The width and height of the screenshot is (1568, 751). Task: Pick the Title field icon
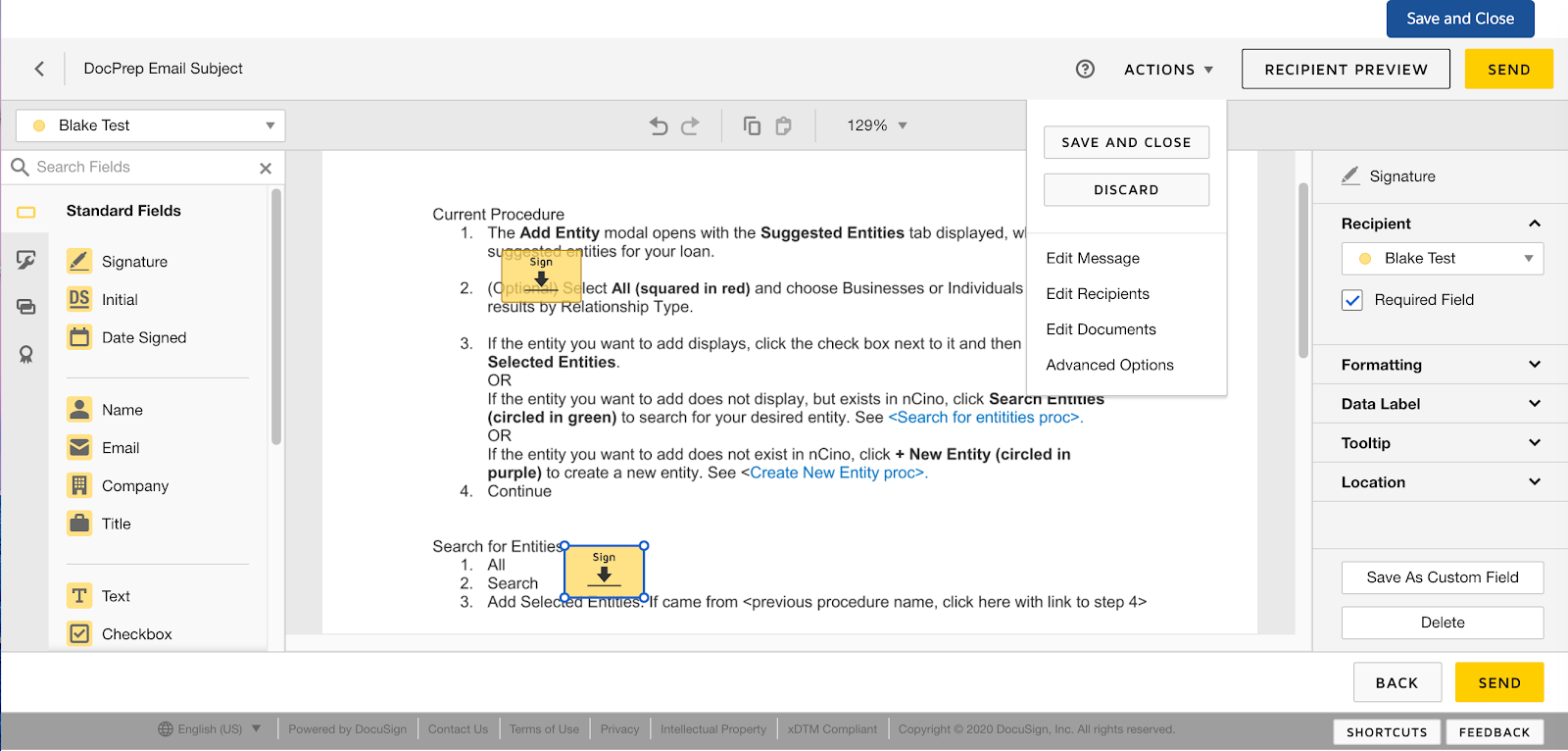pyautogui.click(x=79, y=523)
